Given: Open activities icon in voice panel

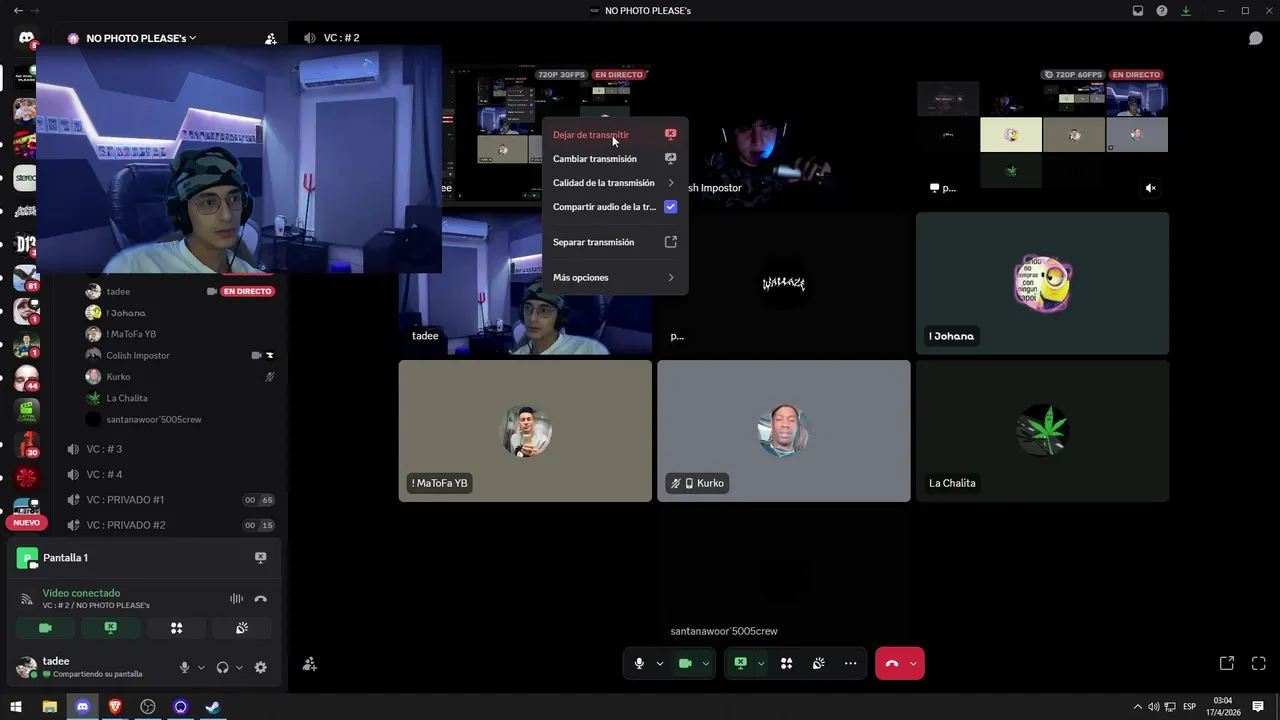Looking at the screenshot, I should (176, 628).
